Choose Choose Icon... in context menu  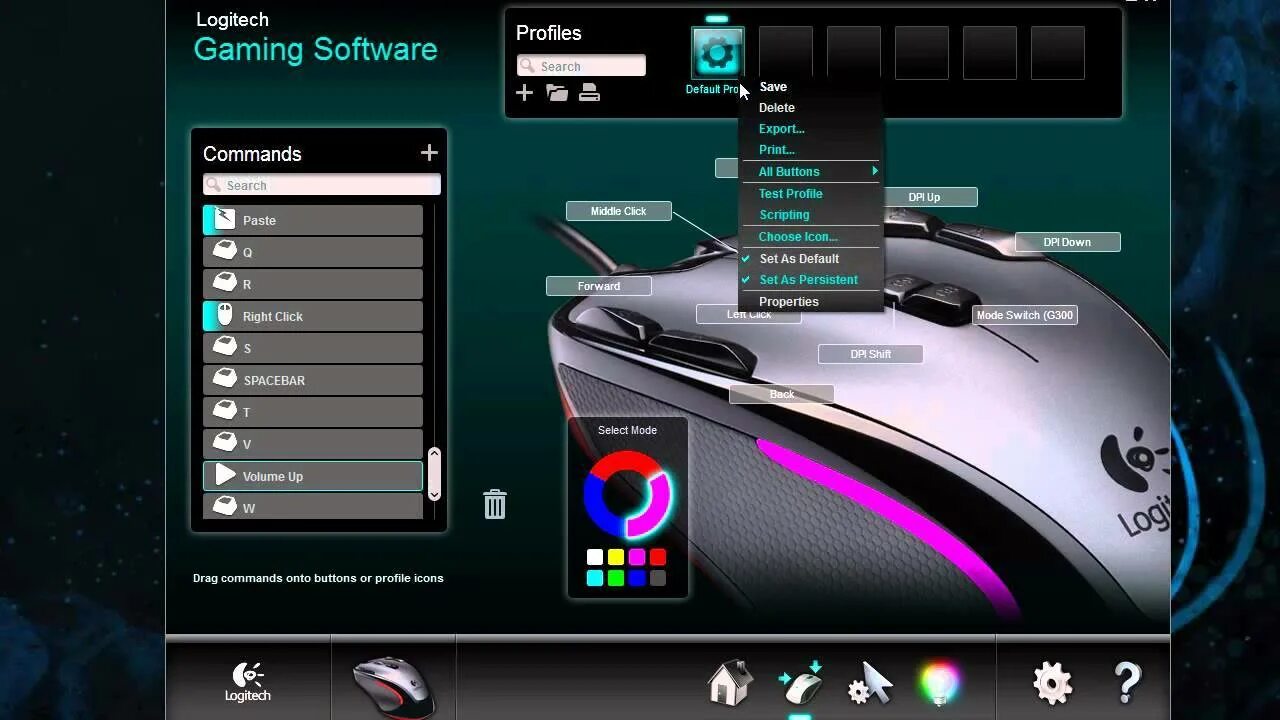[x=798, y=237]
